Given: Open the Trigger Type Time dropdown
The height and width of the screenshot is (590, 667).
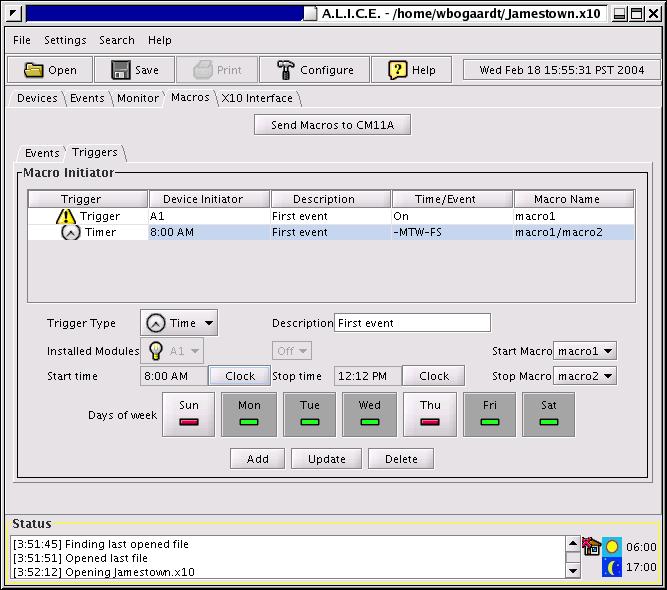Looking at the screenshot, I should point(179,323).
